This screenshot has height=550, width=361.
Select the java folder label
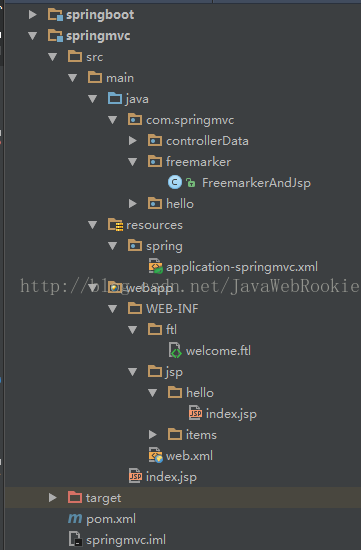click(137, 99)
